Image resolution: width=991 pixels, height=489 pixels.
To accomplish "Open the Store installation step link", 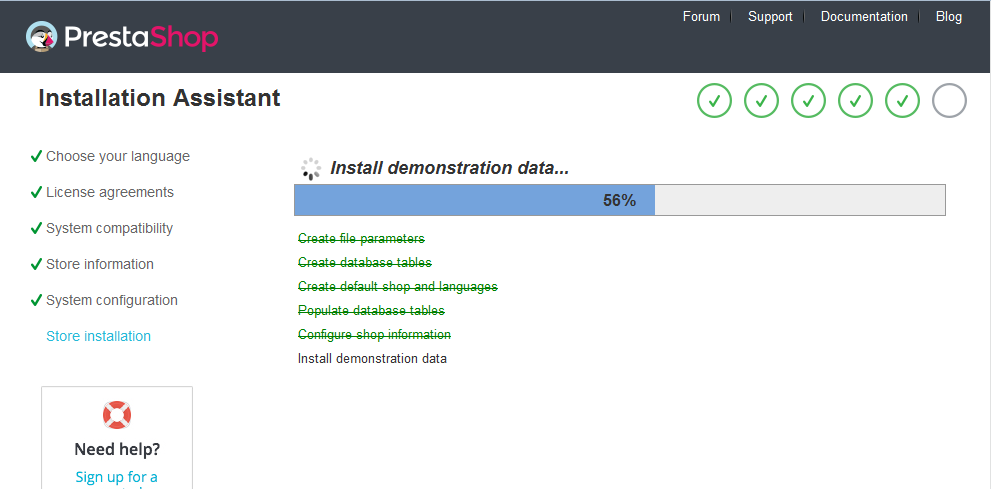I will (98, 337).
